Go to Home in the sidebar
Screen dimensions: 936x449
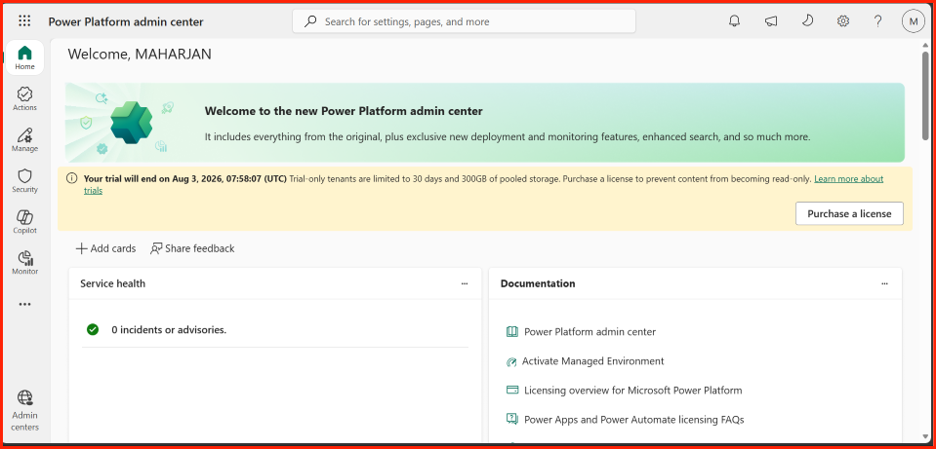(x=25, y=57)
